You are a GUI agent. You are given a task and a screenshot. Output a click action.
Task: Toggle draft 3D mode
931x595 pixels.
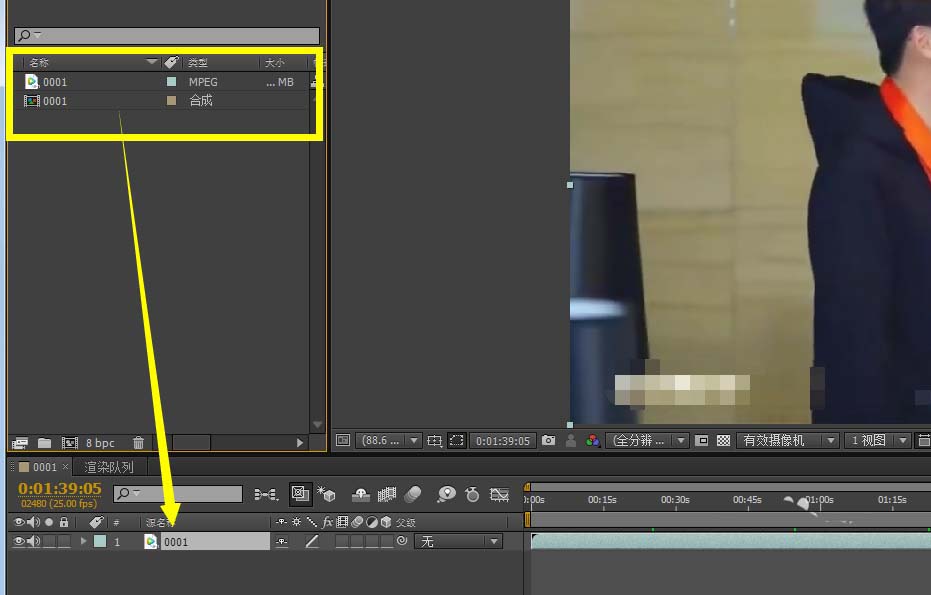pos(326,494)
